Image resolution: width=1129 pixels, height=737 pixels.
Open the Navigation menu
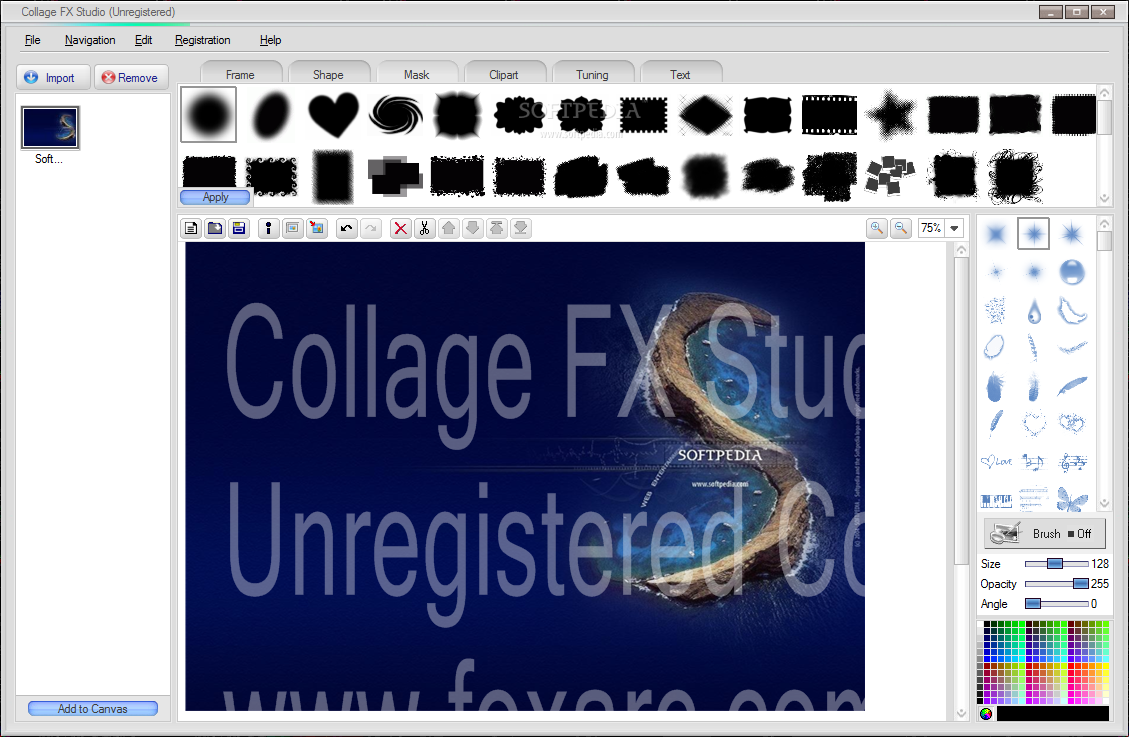tap(90, 40)
